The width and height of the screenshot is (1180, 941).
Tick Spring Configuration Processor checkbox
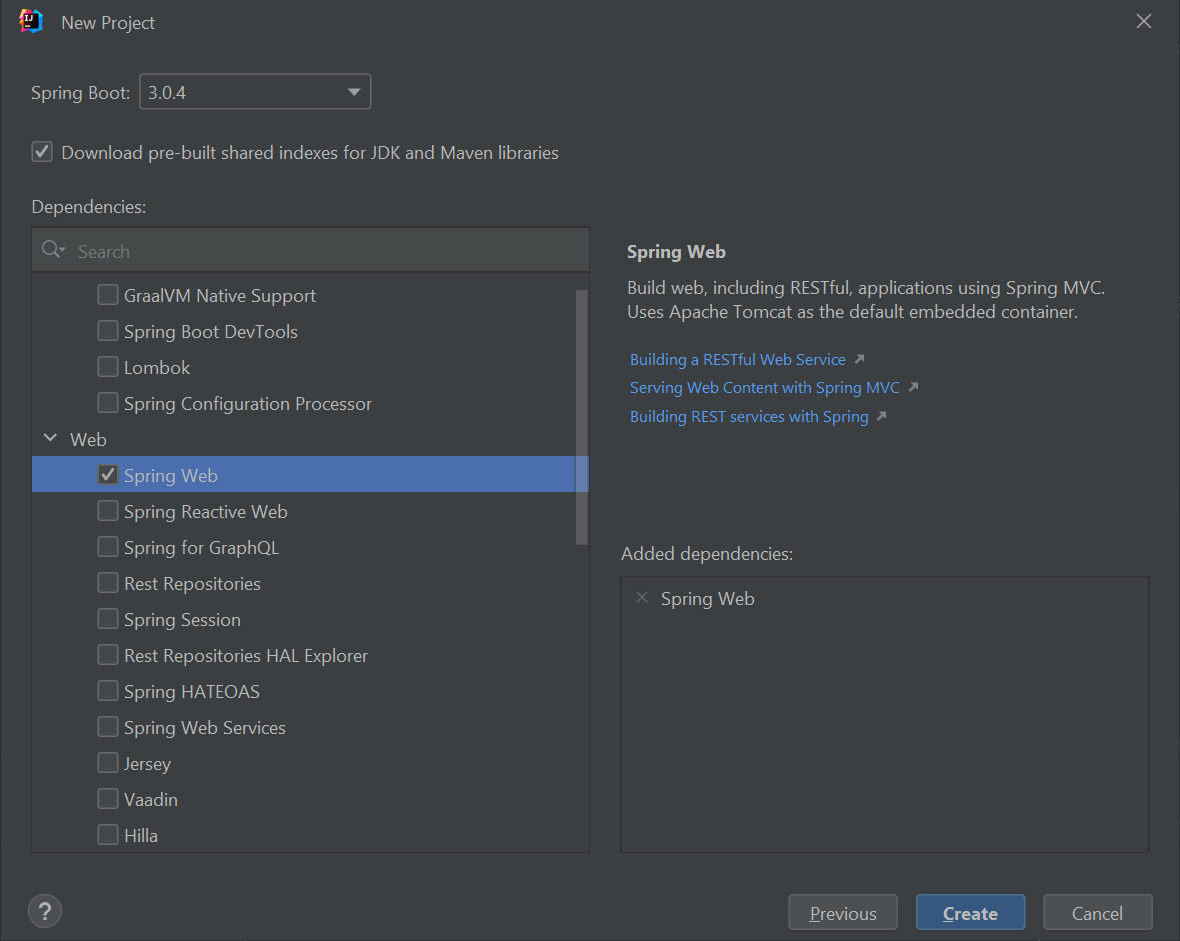[108, 403]
